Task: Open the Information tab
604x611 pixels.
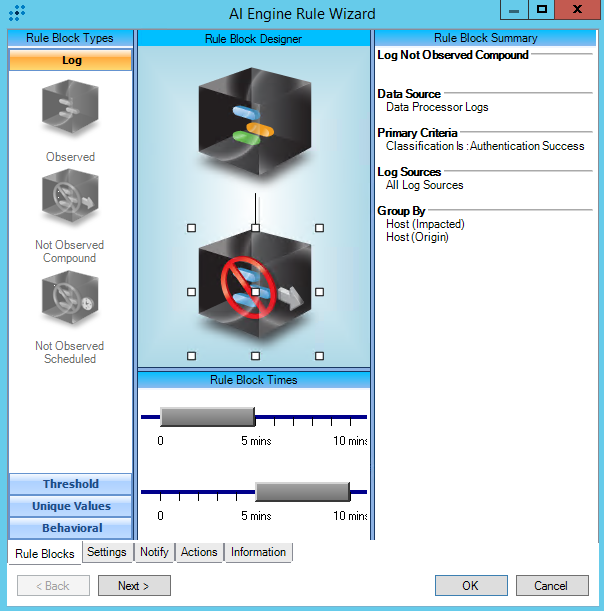Action: pyautogui.click(x=258, y=552)
